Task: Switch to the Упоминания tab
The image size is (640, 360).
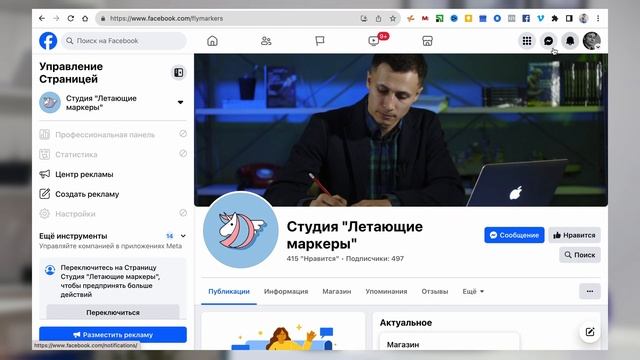Action: point(386,291)
